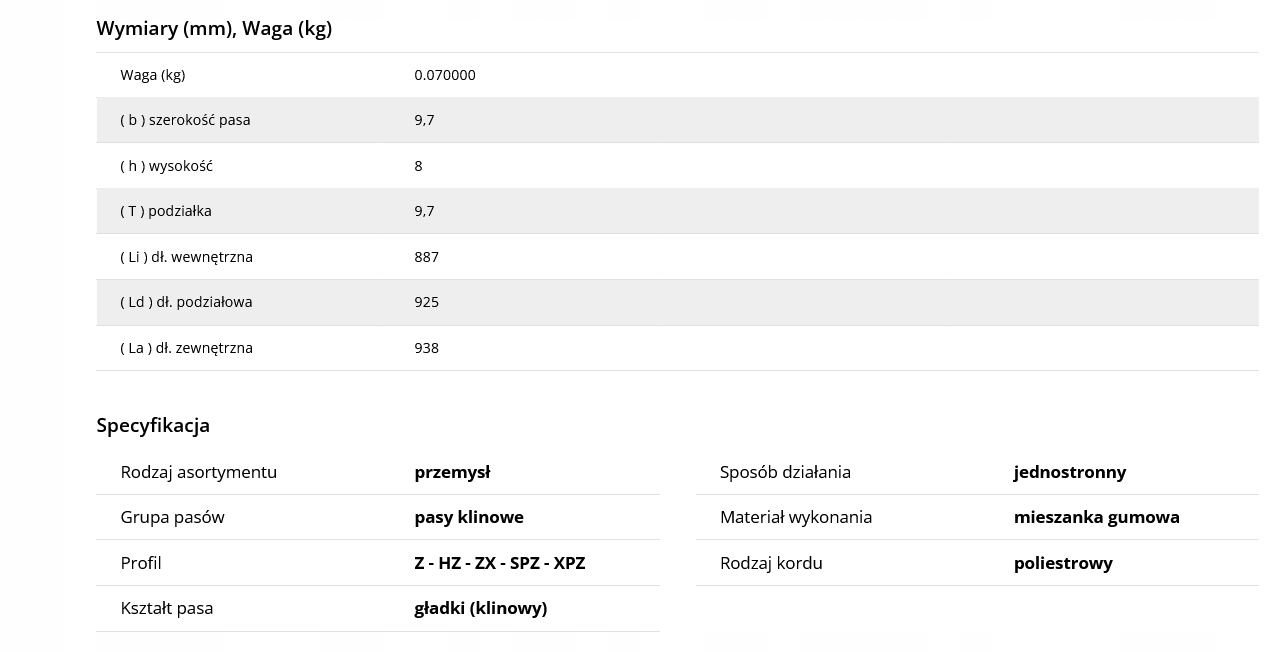Click the 'poliestrowy' cord type value
The height and width of the screenshot is (652, 1279).
1063,563
